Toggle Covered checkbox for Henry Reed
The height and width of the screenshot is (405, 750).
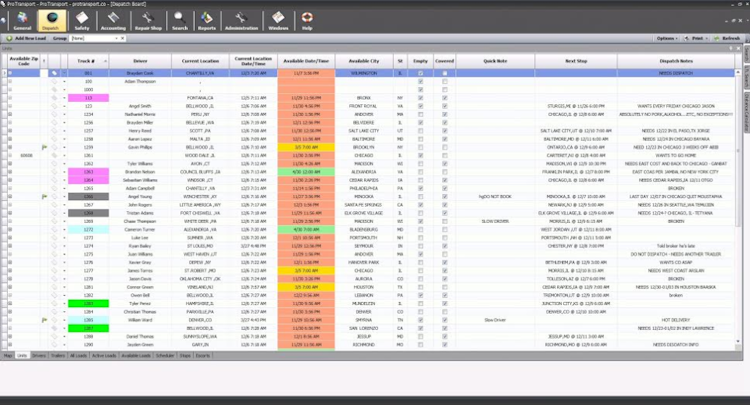pyautogui.click(x=444, y=131)
